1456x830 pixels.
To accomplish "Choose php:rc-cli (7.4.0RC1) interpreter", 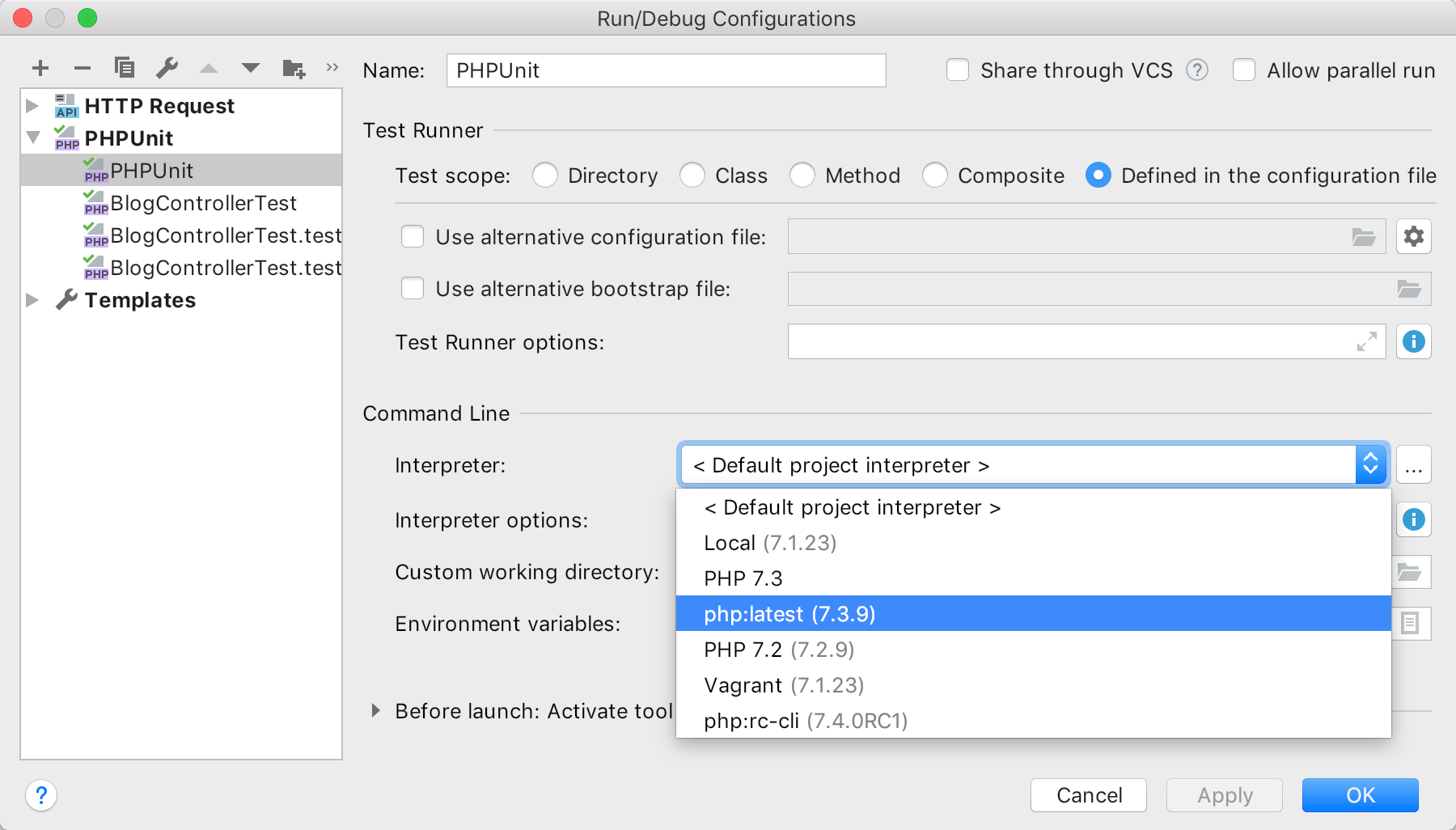I will tap(1034, 721).
